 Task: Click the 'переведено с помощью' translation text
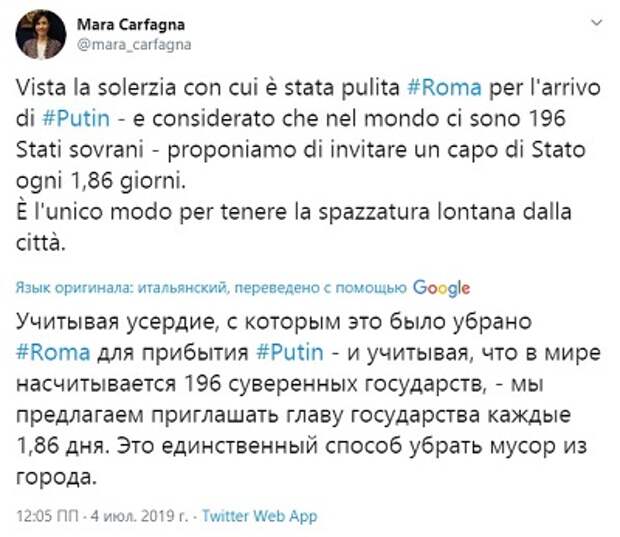tap(321, 288)
